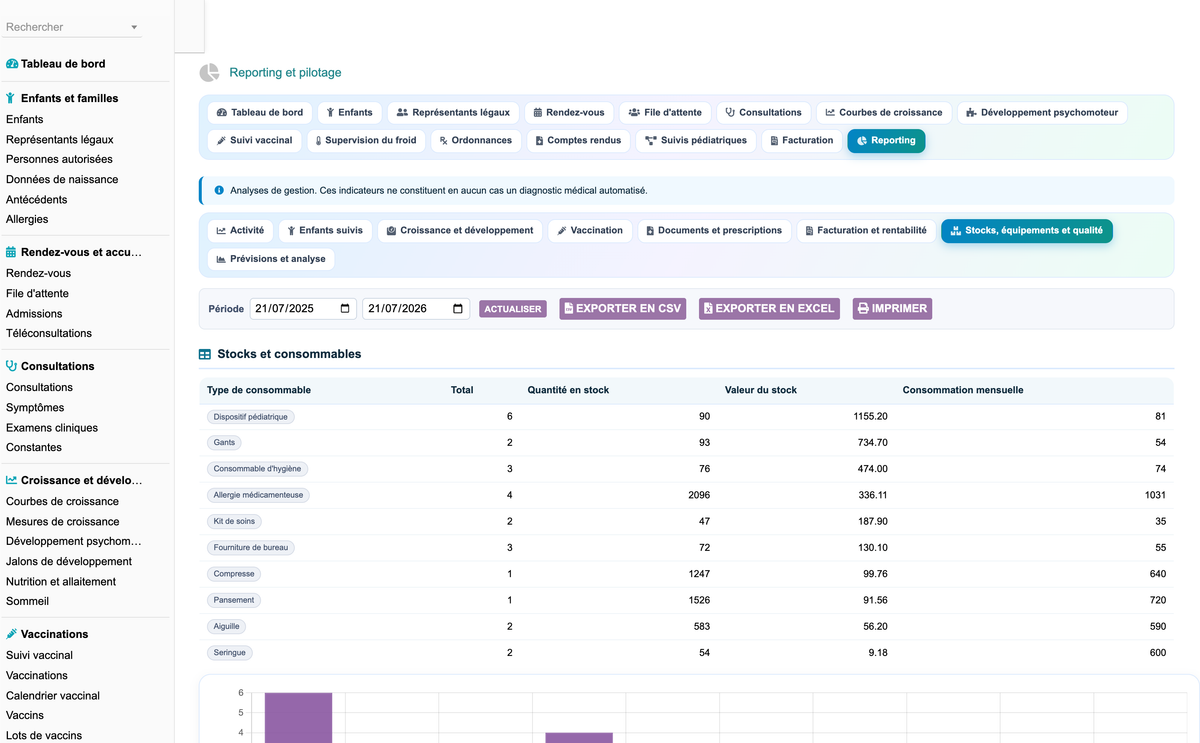Select the active Reporting tab
Image resolution: width=1200 pixels, height=743 pixels.
886,141
